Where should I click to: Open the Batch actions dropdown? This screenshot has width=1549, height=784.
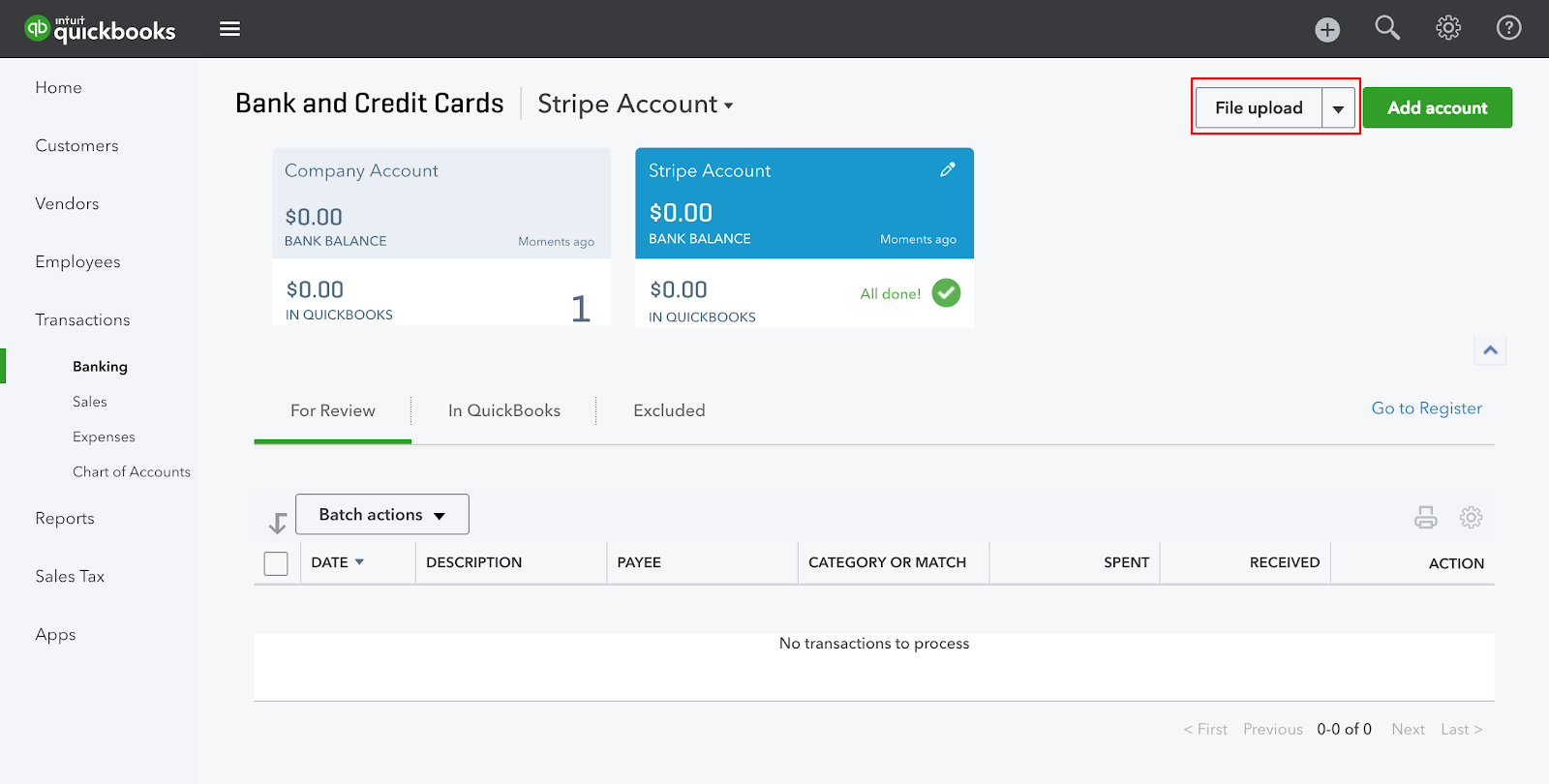tap(382, 514)
